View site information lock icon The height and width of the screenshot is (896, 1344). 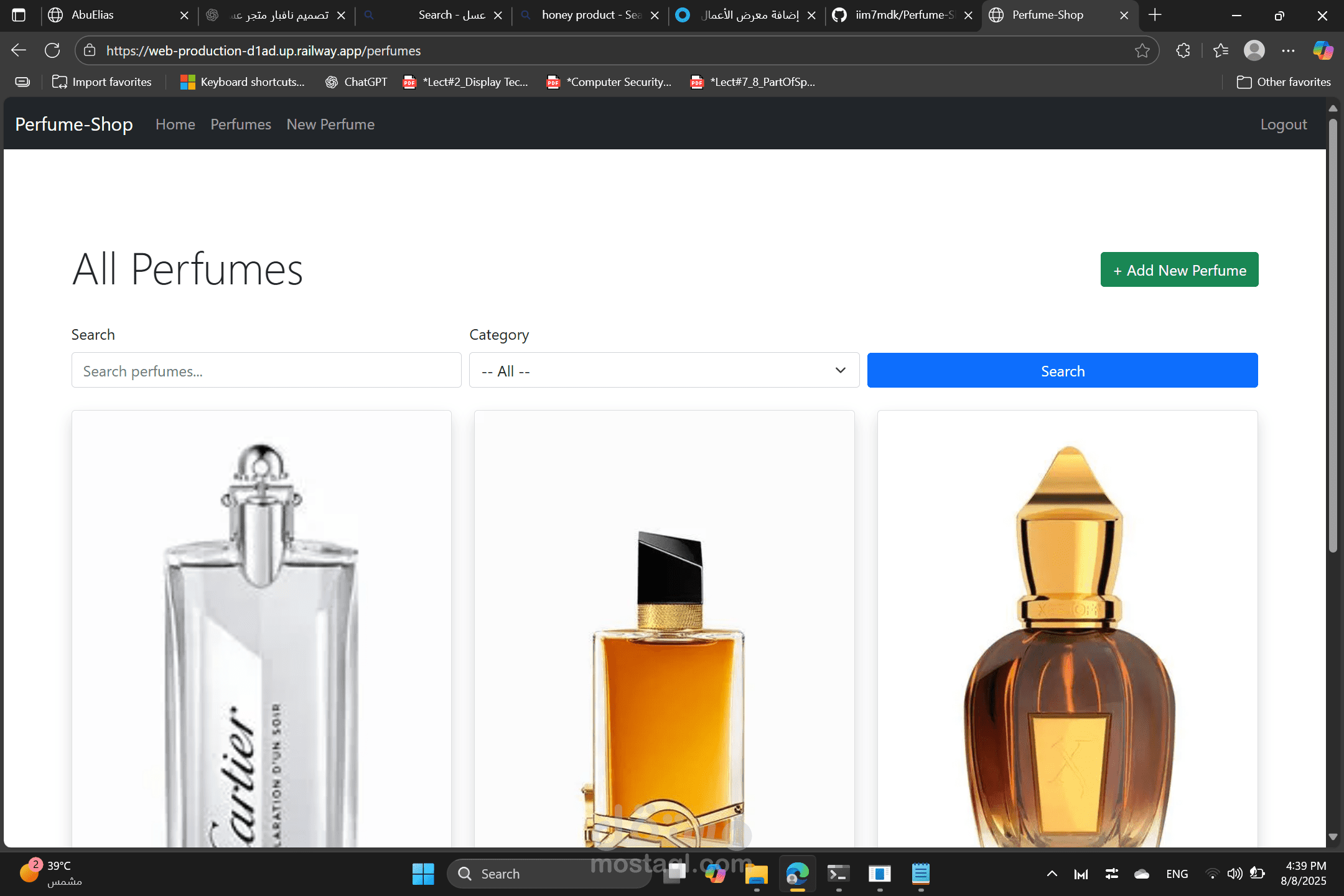pyautogui.click(x=90, y=50)
